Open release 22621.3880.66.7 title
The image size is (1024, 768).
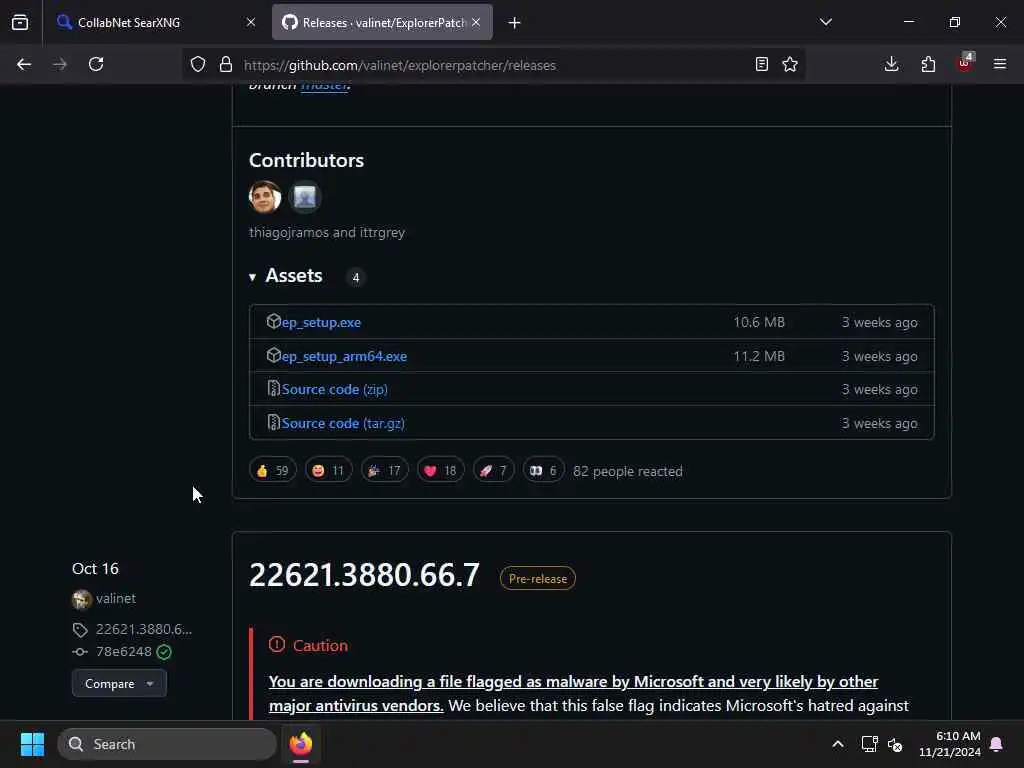[364, 575]
